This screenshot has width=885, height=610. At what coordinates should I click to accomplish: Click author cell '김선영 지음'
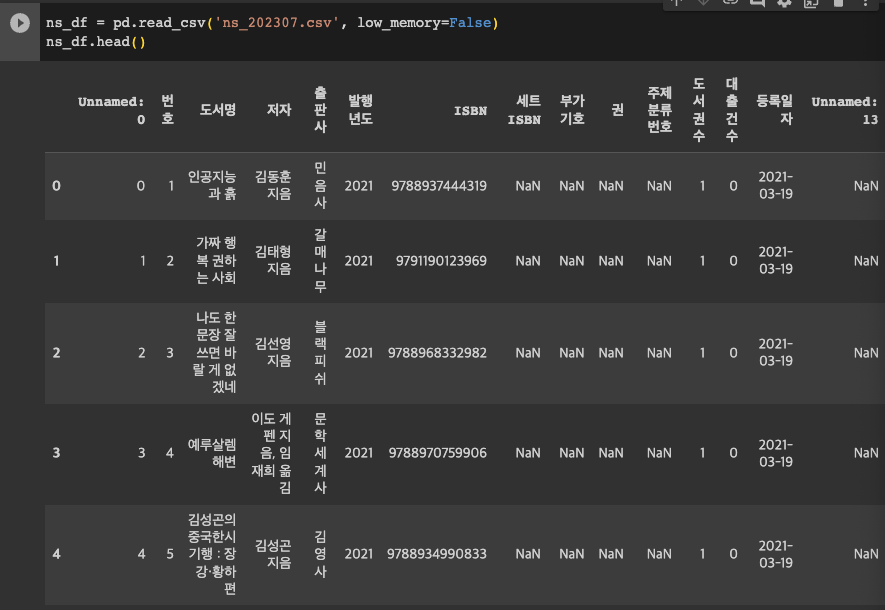point(273,353)
